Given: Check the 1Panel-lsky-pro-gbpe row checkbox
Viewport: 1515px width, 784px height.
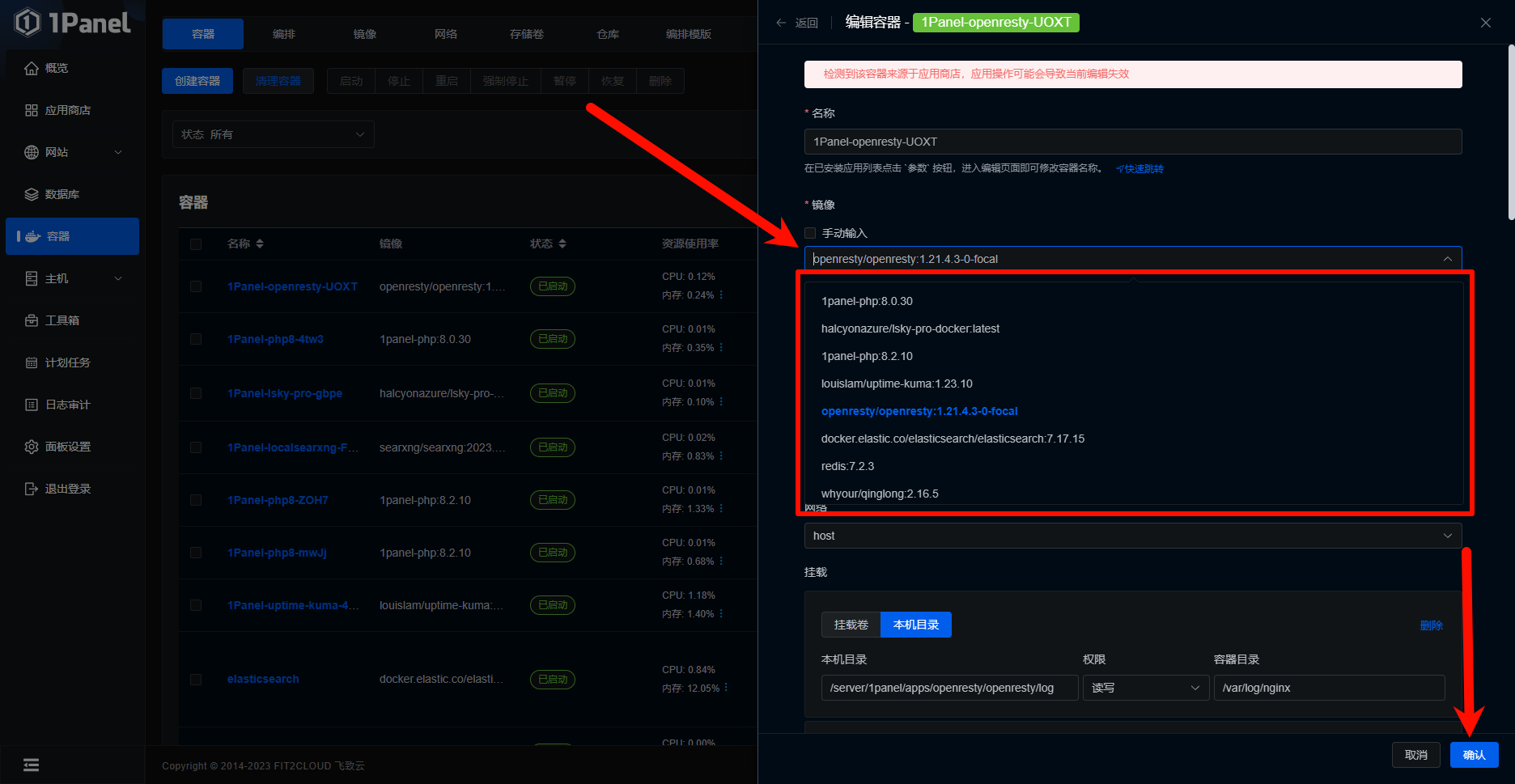Looking at the screenshot, I should [196, 393].
